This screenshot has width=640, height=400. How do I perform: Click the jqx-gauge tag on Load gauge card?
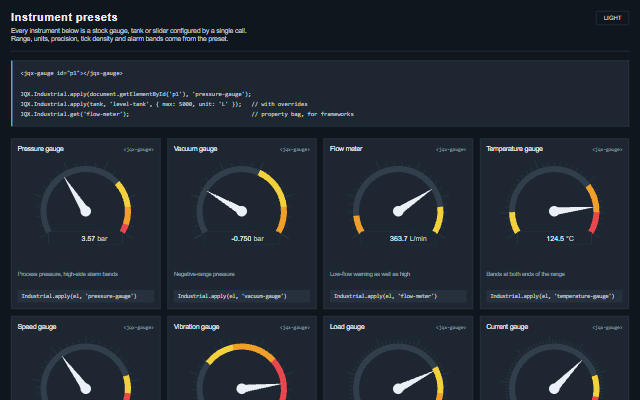(x=451, y=328)
